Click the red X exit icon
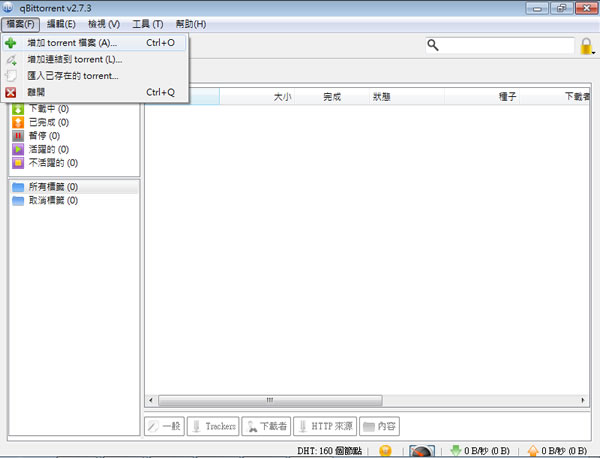 point(11,92)
